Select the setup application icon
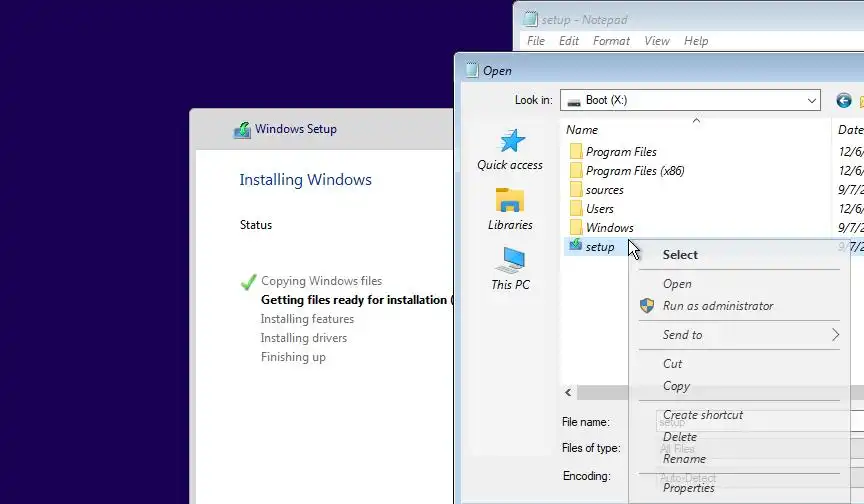This screenshot has height=504, width=864. point(575,245)
